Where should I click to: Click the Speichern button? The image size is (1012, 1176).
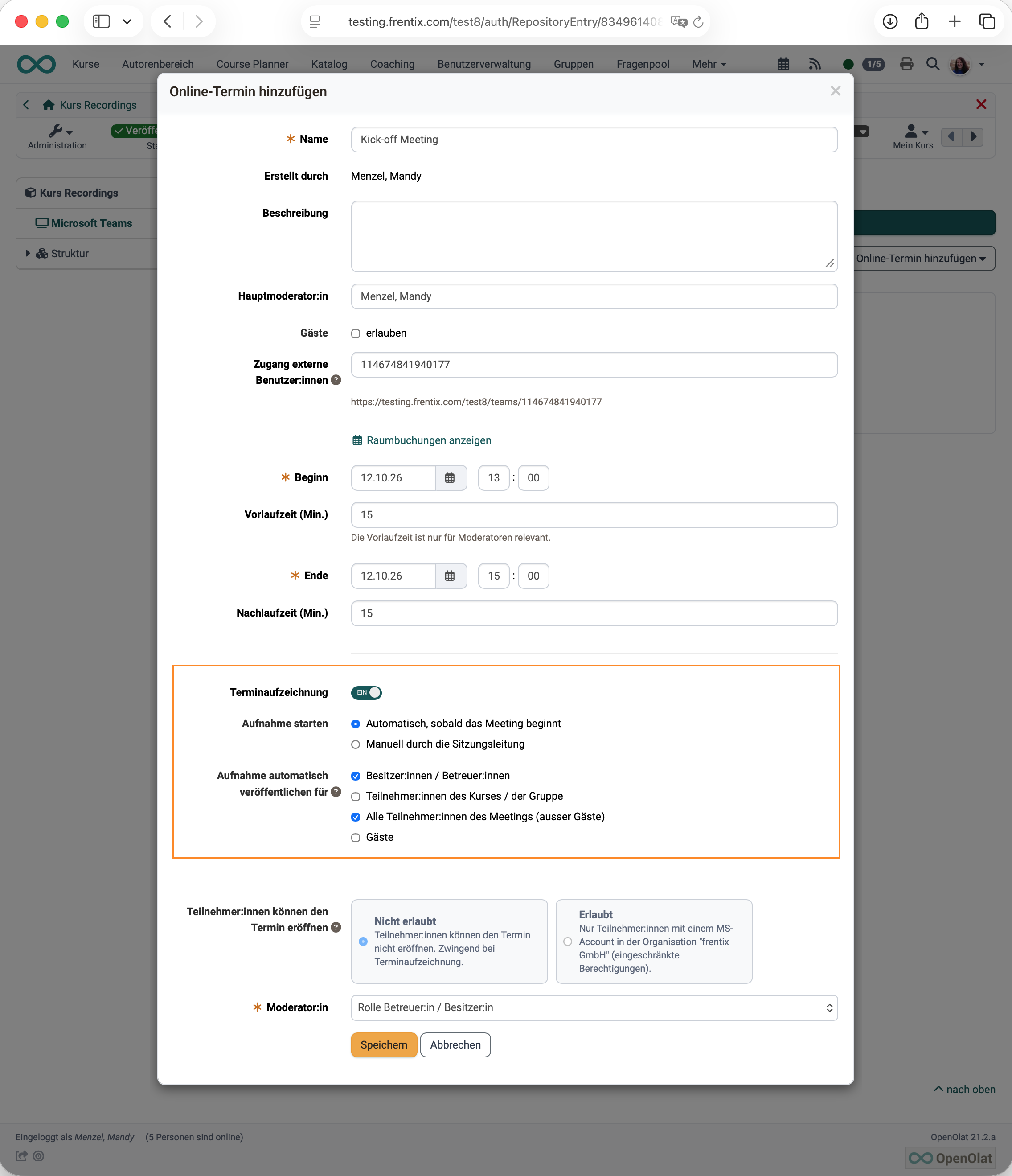[384, 1045]
